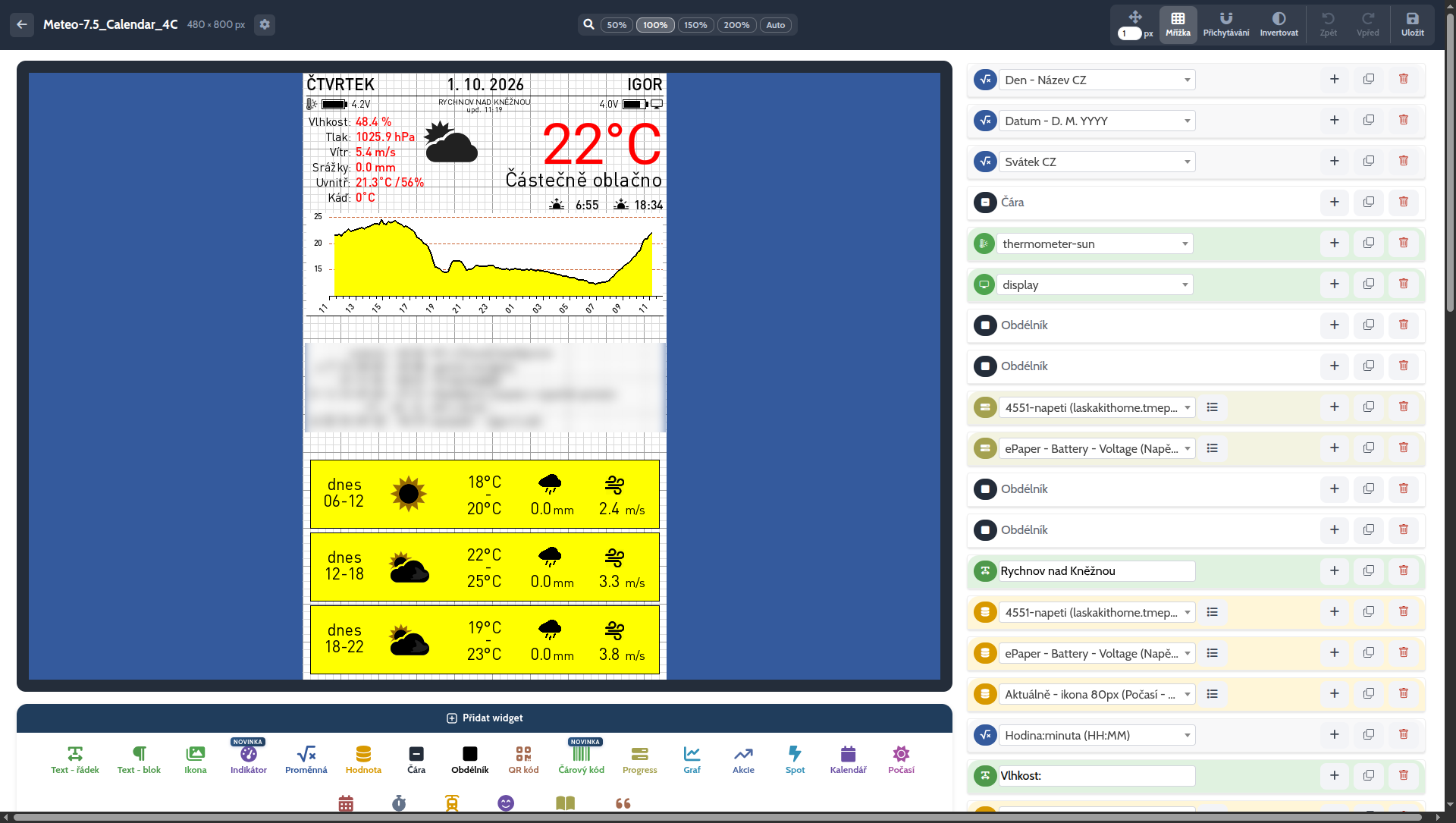Add a Proměnná widget
The width and height of the screenshot is (1456, 823).
(306, 759)
